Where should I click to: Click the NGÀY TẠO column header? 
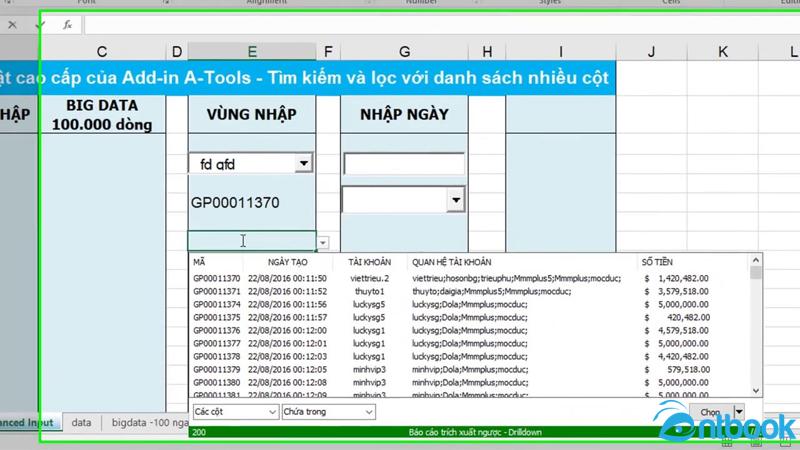(288, 262)
